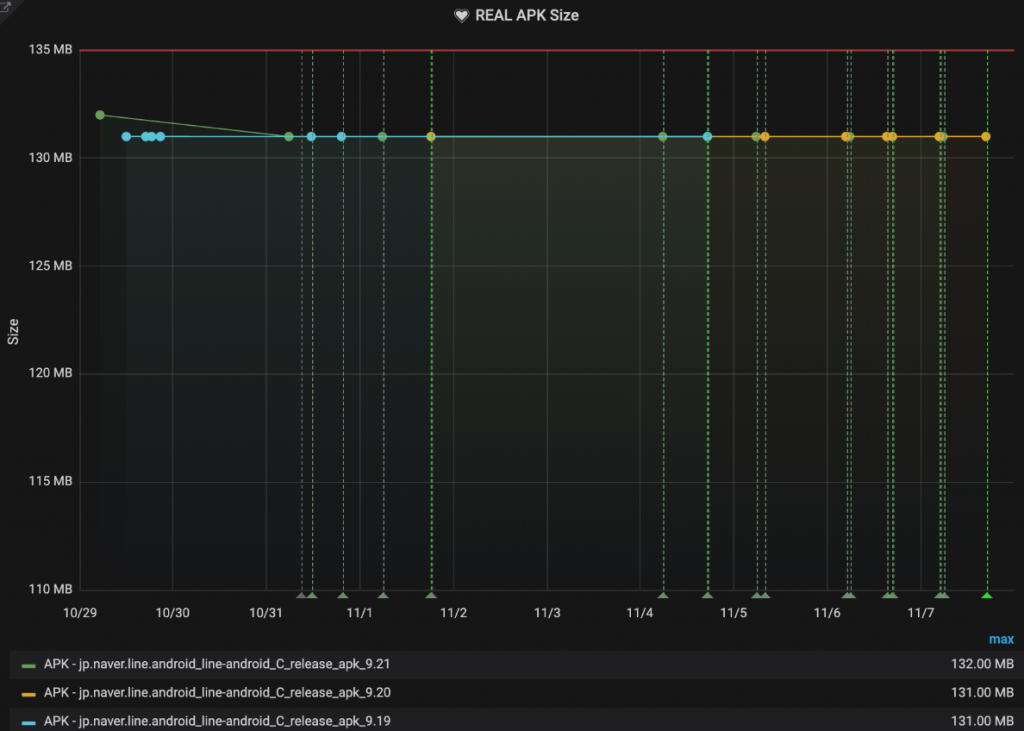Click the 11/1 date label
The image size is (1024, 731).
click(359, 613)
